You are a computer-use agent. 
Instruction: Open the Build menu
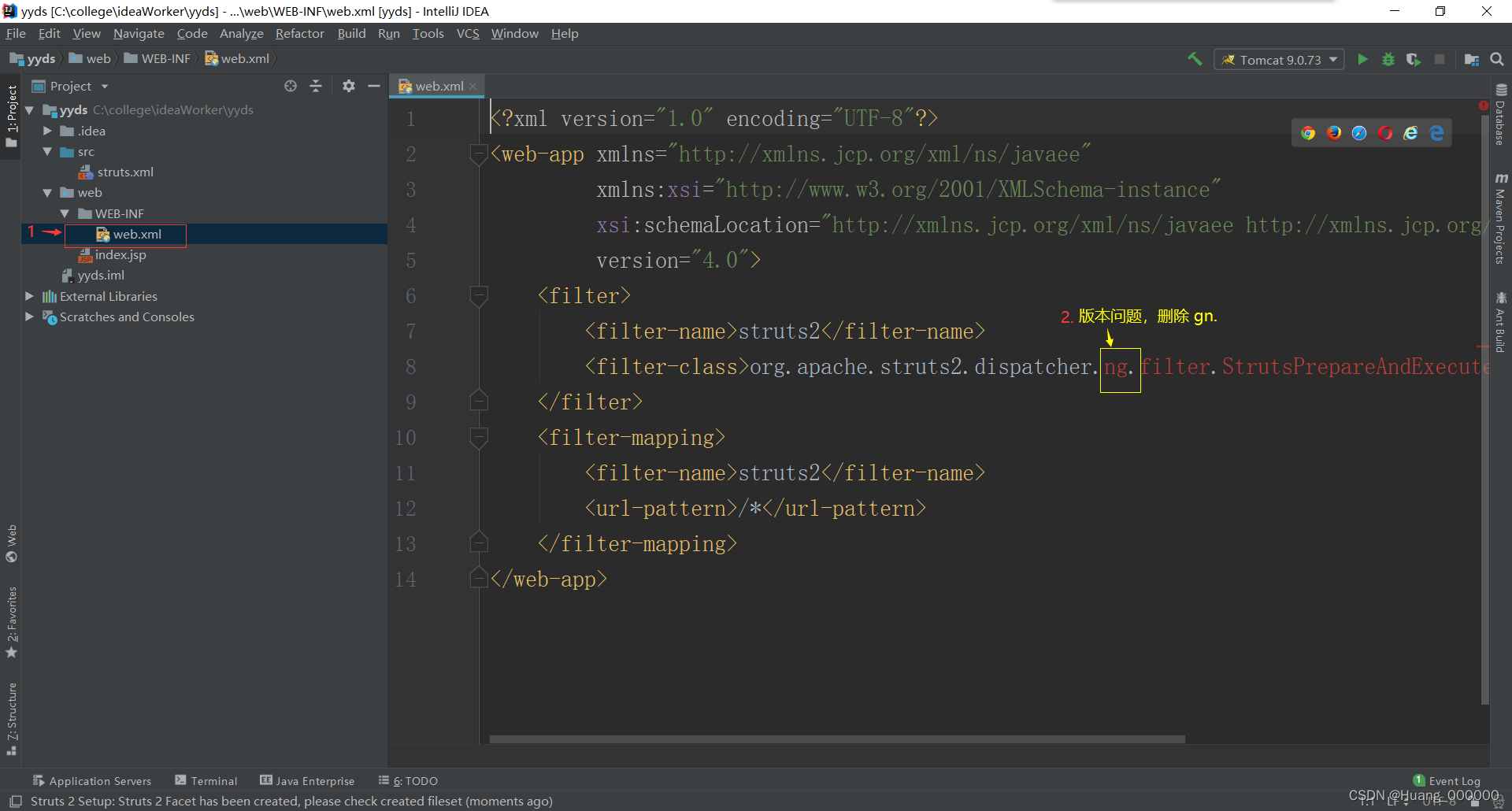pos(351,33)
